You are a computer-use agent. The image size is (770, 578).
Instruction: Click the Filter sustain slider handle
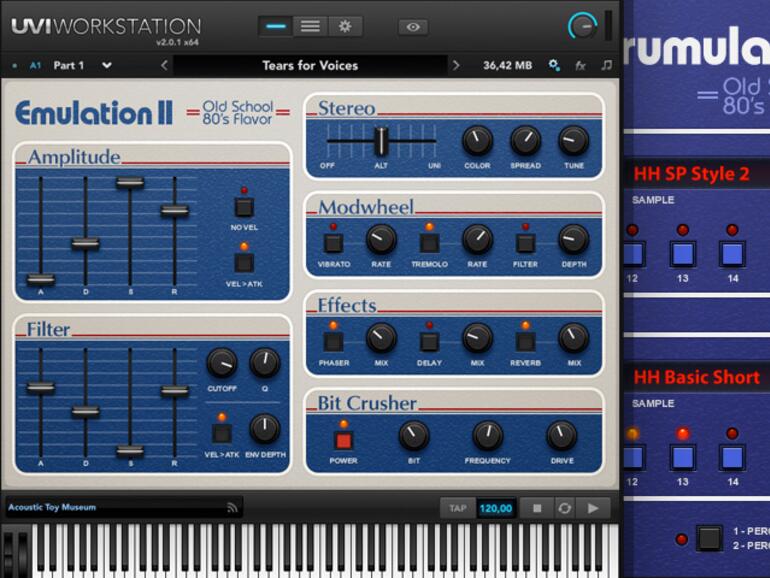[130, 450]
